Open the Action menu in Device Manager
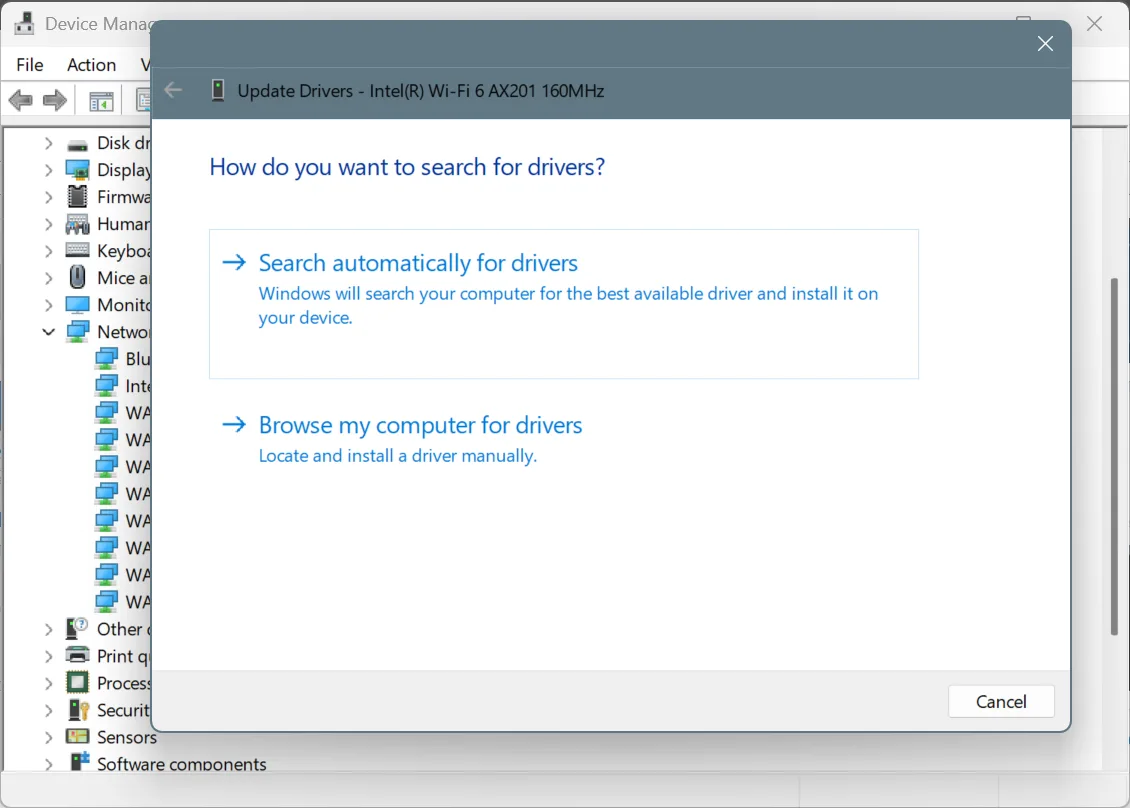This screenshot has height=808, width=1130. pos(92,65)
